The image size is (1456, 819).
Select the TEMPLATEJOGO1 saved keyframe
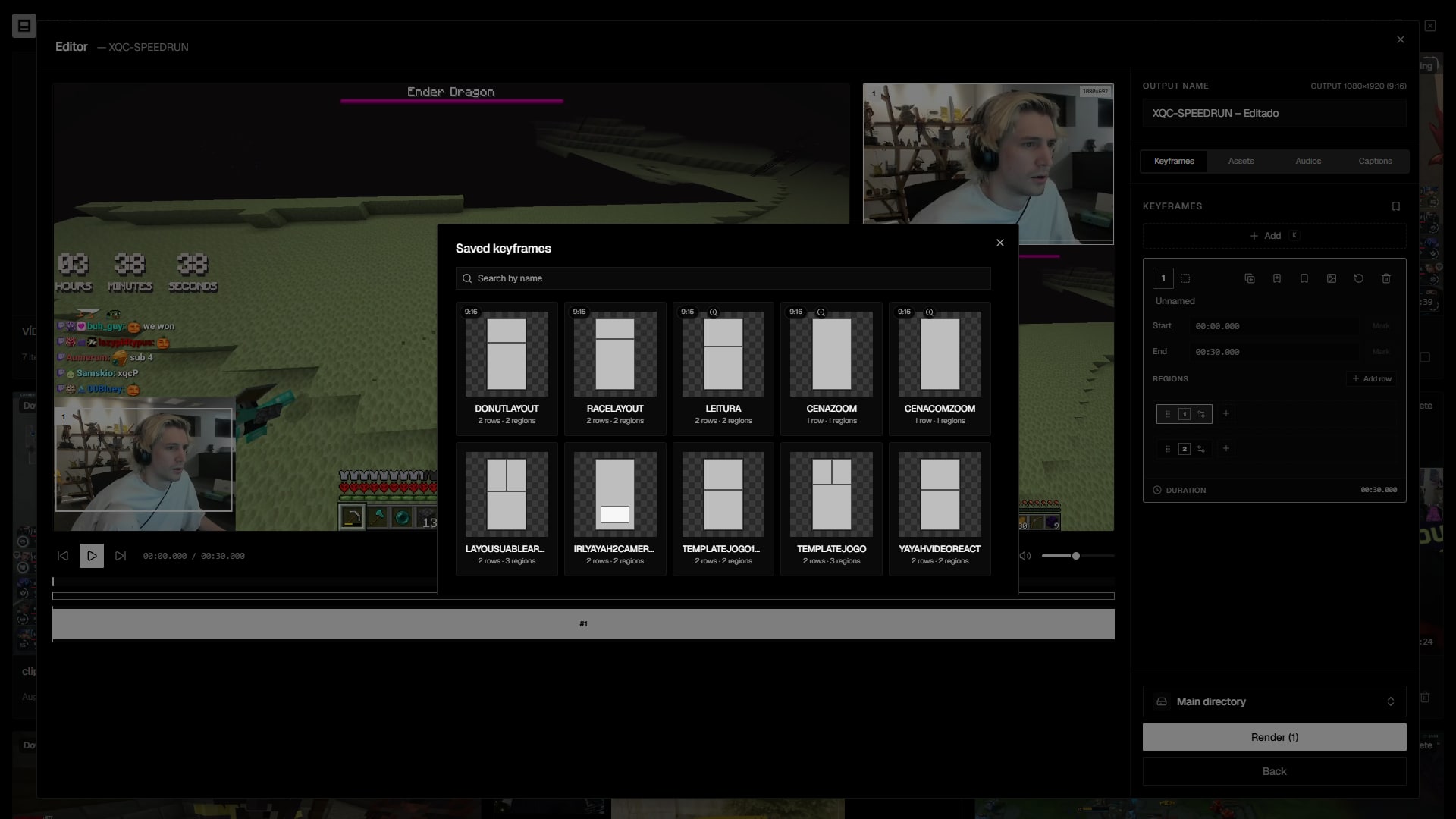(x=723, y=509)
